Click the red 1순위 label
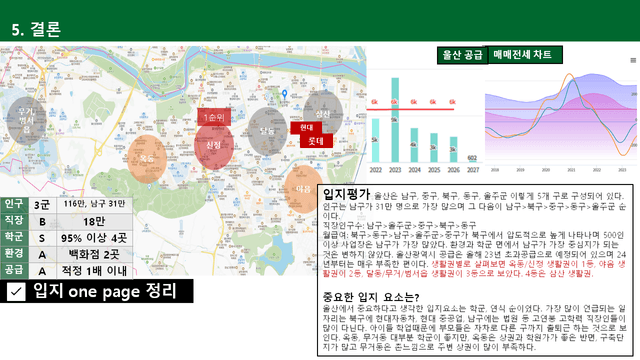640x360 pixels. coord(214,117)
